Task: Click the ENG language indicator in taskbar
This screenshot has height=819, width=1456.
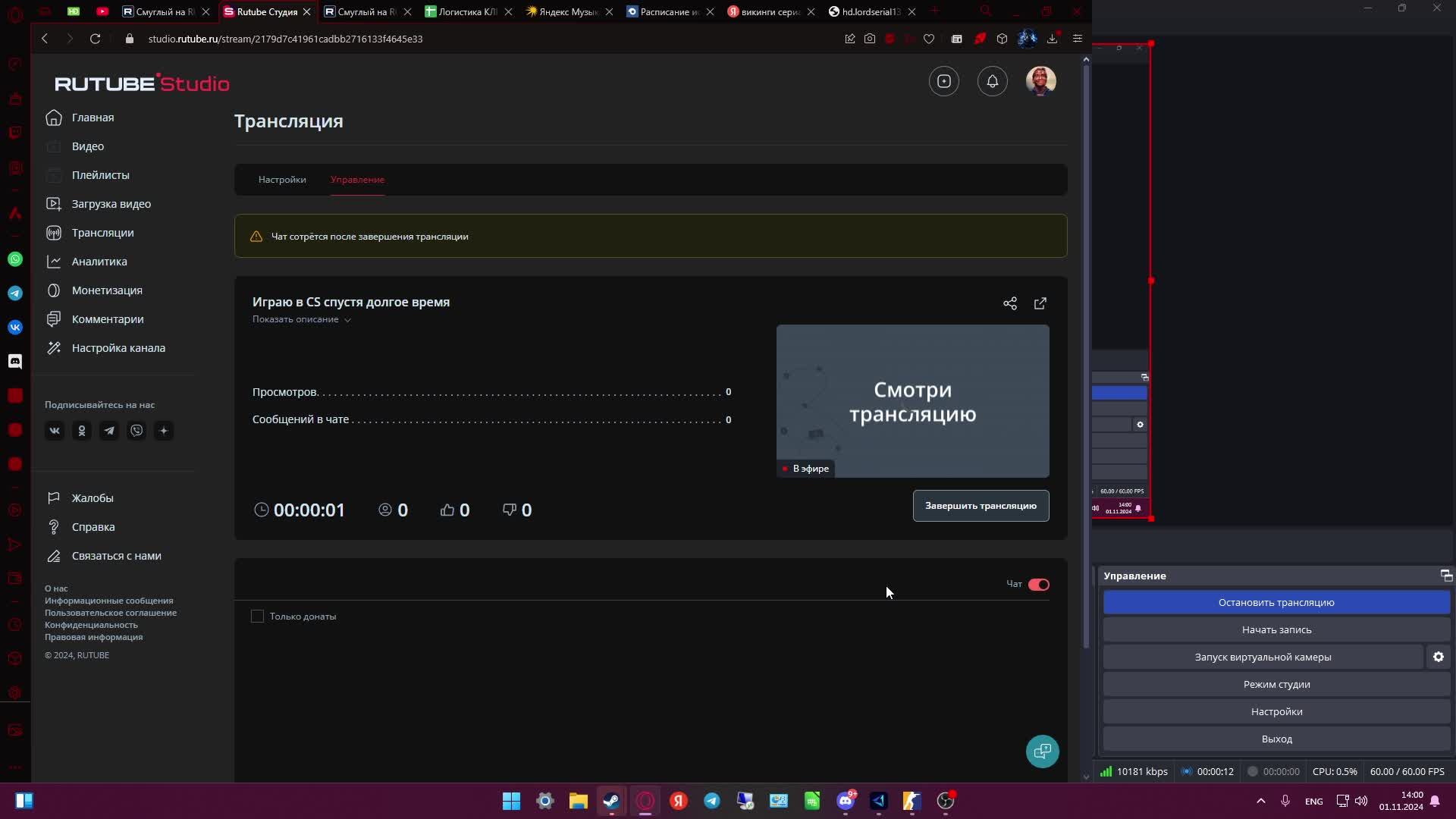Action: coord(1313,802)
